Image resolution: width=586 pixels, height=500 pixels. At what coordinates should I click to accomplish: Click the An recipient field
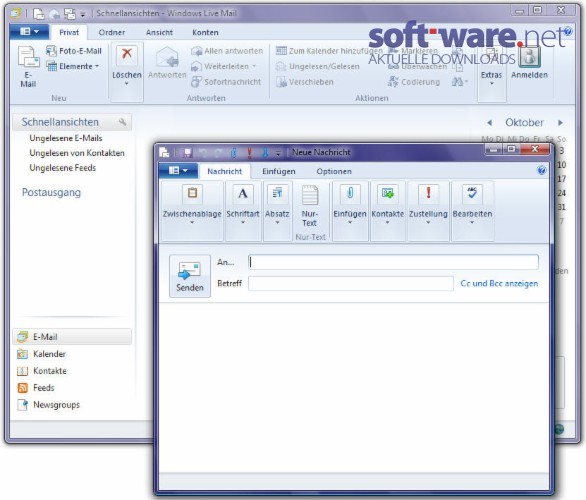click(394, 262)
